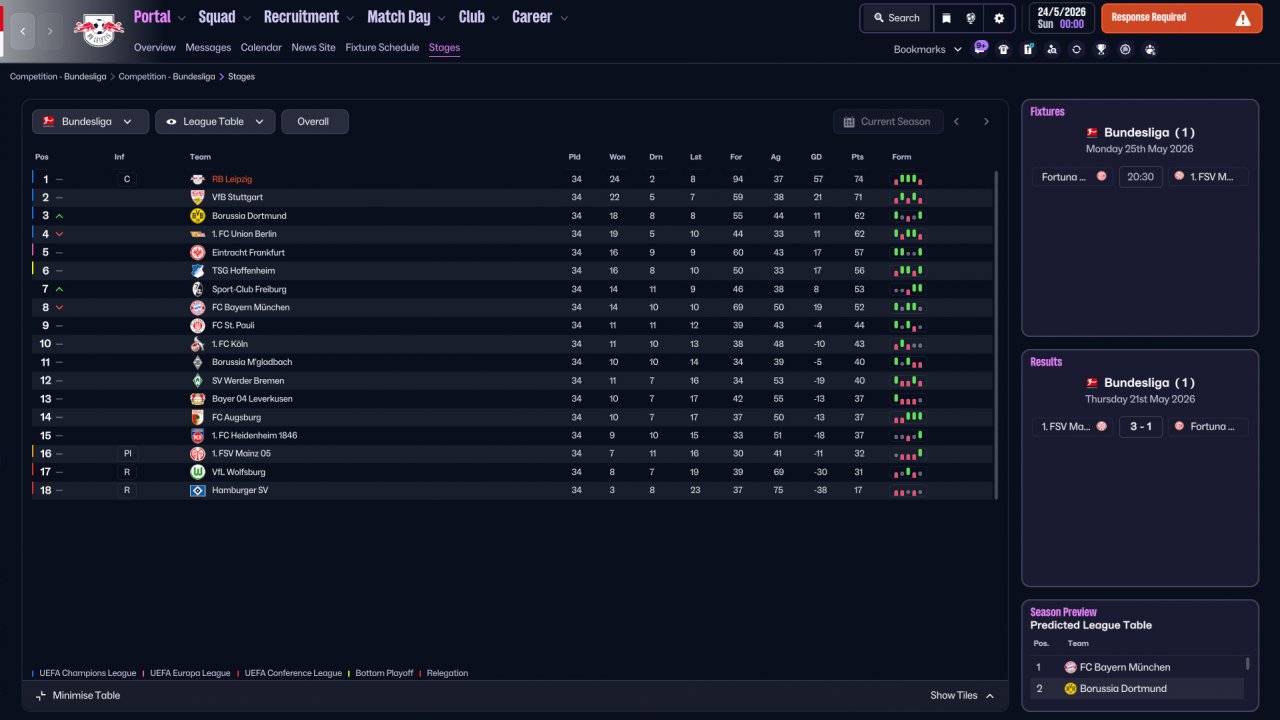Click Minimise Table button
This screenshot has width=1280, height=720.
(x=77, y=695)
